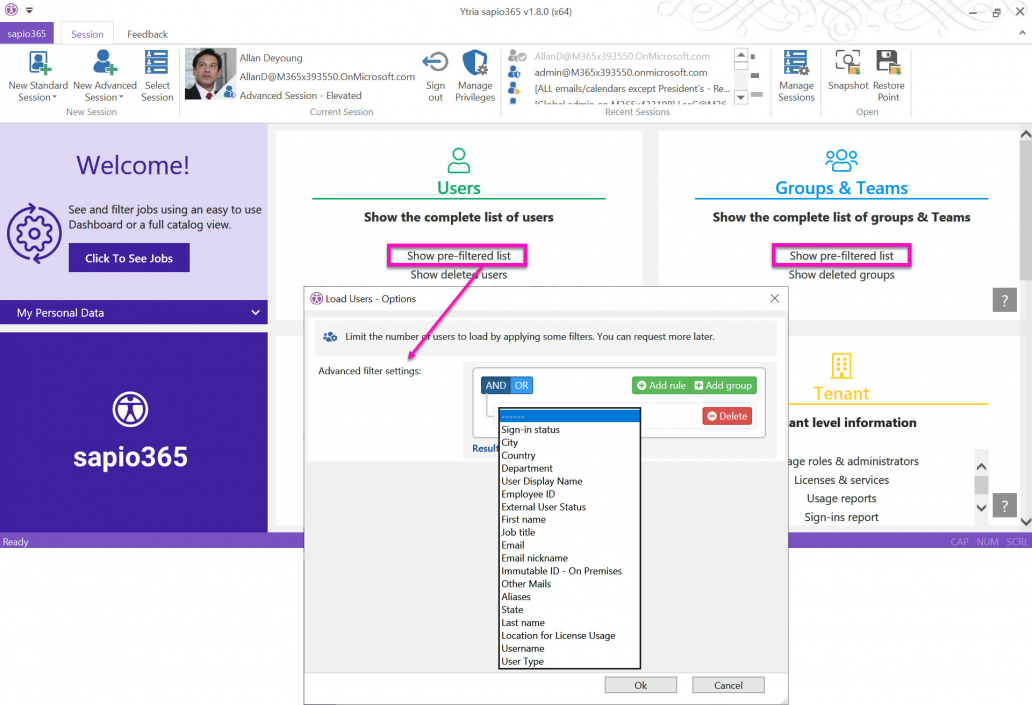
Task: Cancel the Load Users dialog
Action: coord(728,685)
